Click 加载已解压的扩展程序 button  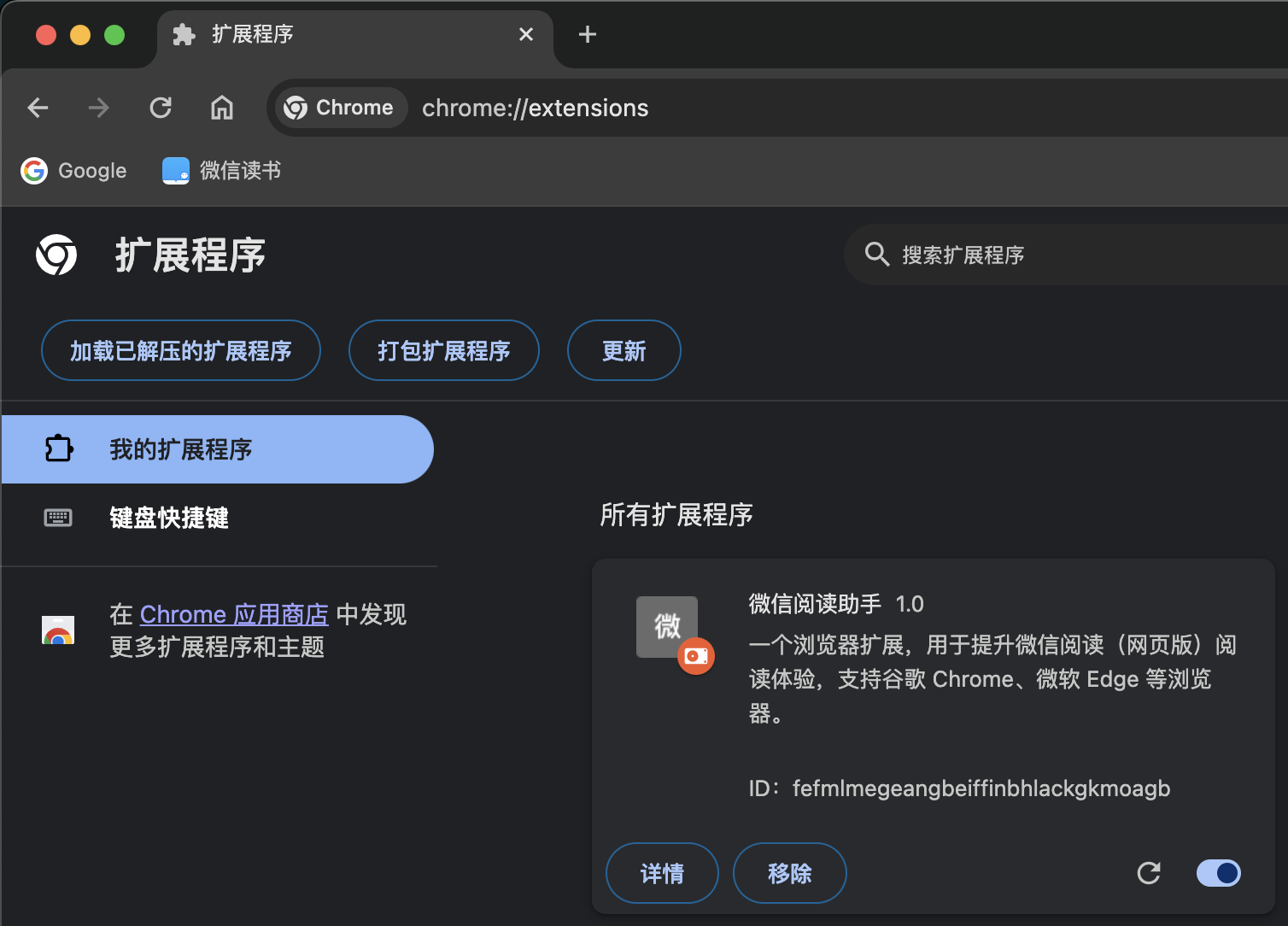(x=181, y=350)
